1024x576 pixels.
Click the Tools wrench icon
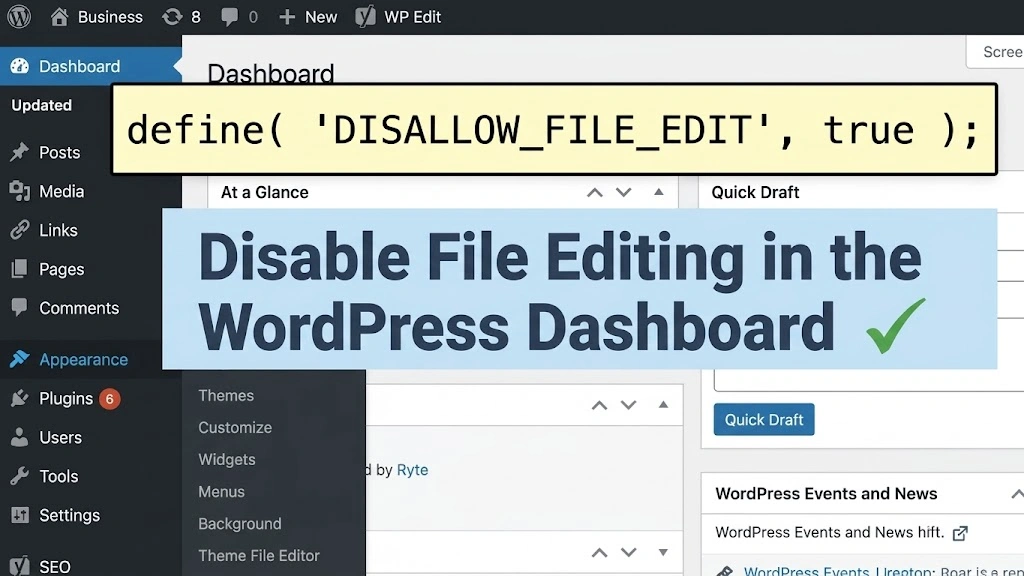(20, 476)
